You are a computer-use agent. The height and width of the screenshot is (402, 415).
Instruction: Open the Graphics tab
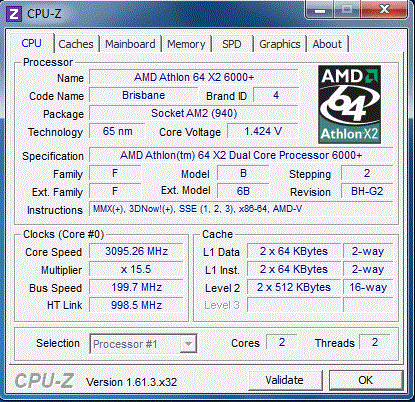[280, 44]
